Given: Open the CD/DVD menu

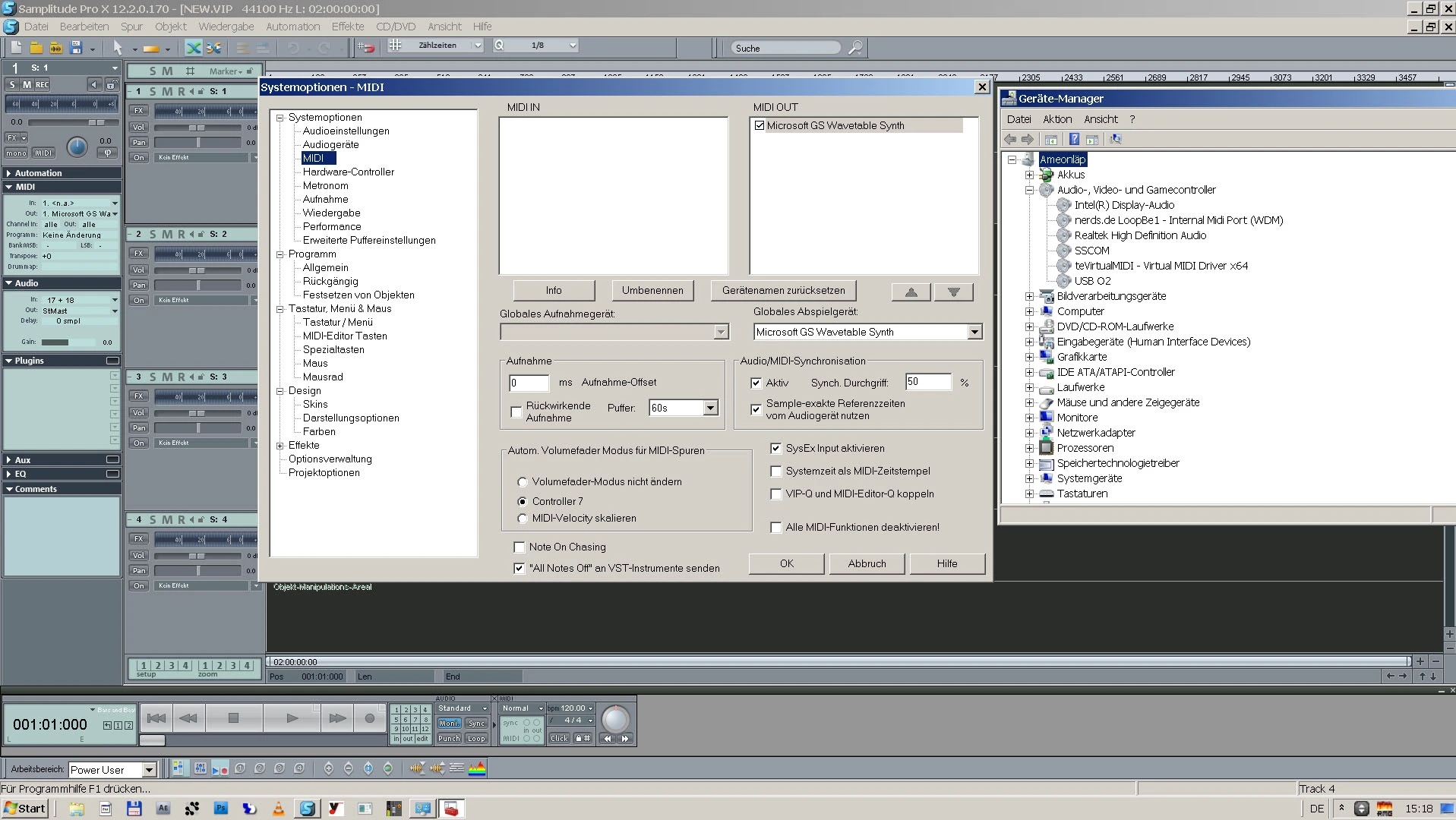Looking at the screenshot, I should coord(396,27).
